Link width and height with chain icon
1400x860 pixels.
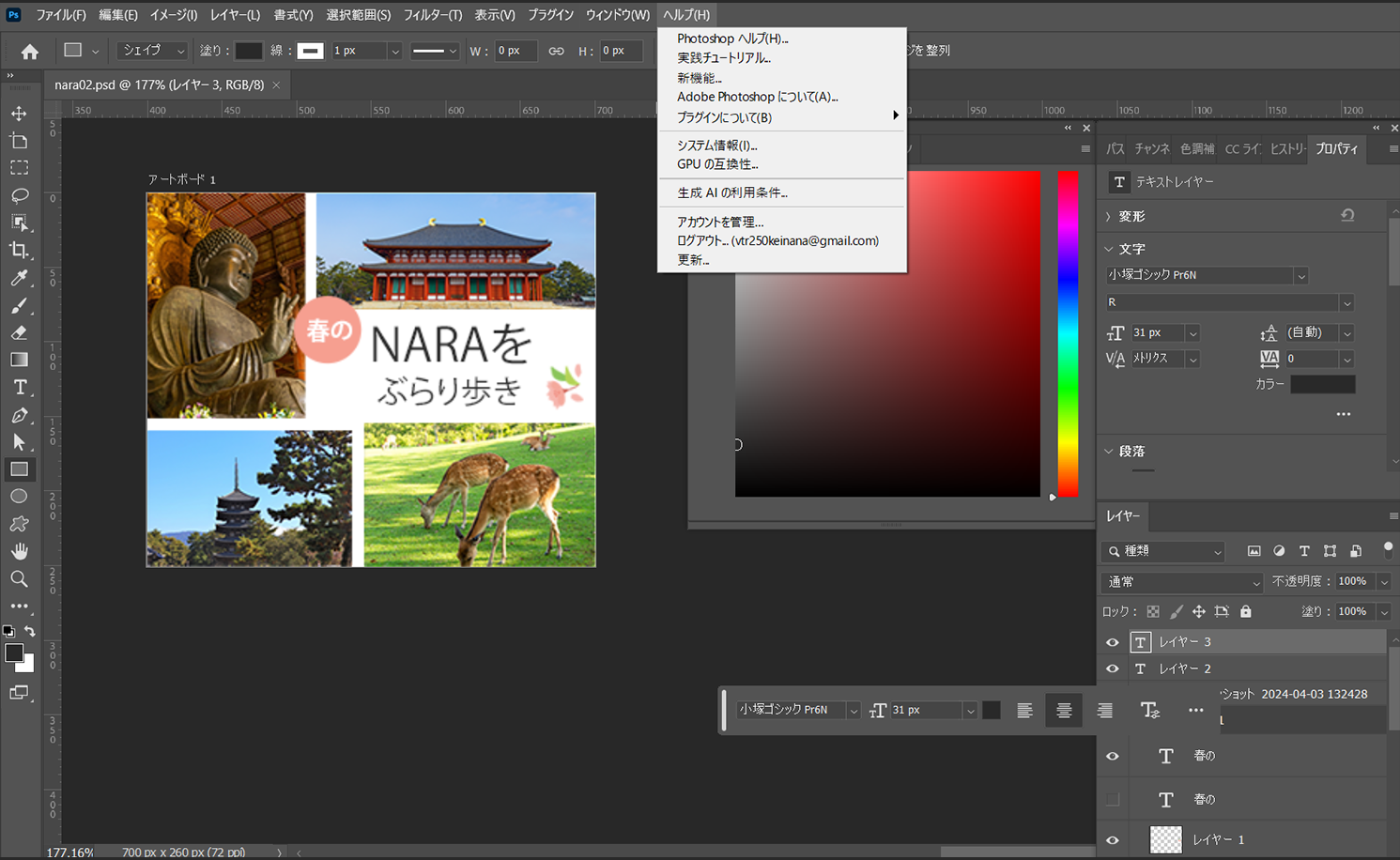(x=556, y=51)
